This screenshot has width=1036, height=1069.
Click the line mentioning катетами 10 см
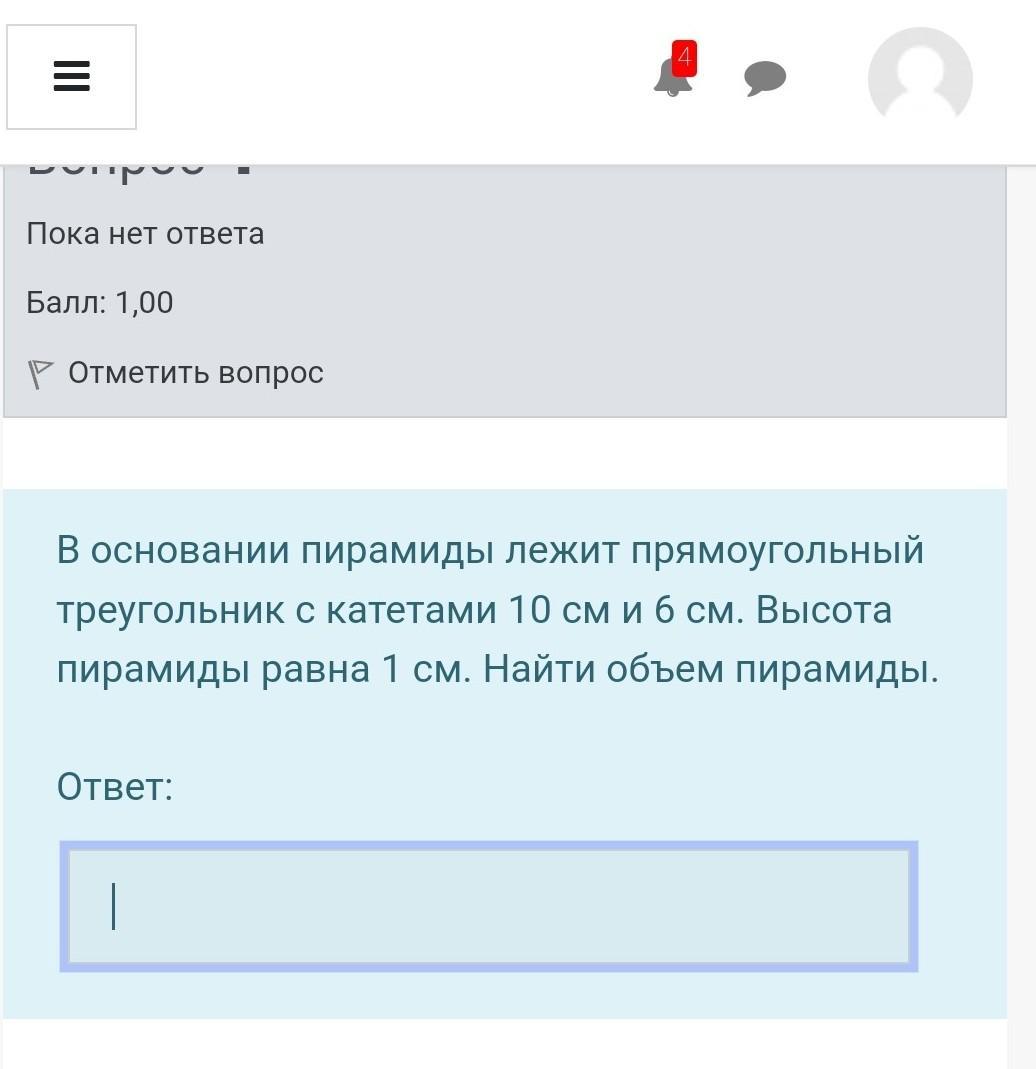point(473,610)
